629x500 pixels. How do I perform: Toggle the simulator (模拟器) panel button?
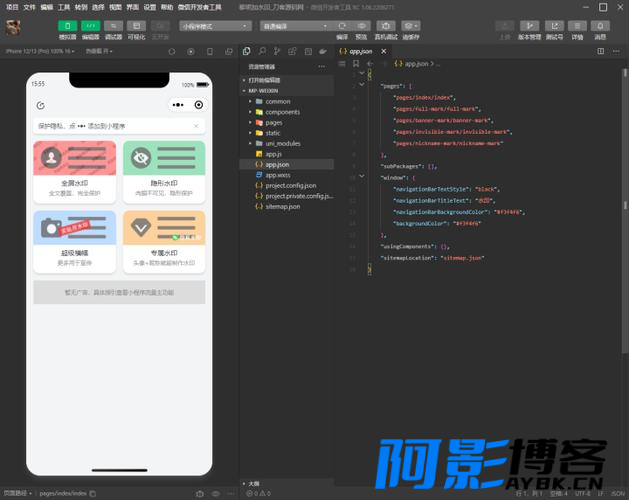(x=67, y=26)
